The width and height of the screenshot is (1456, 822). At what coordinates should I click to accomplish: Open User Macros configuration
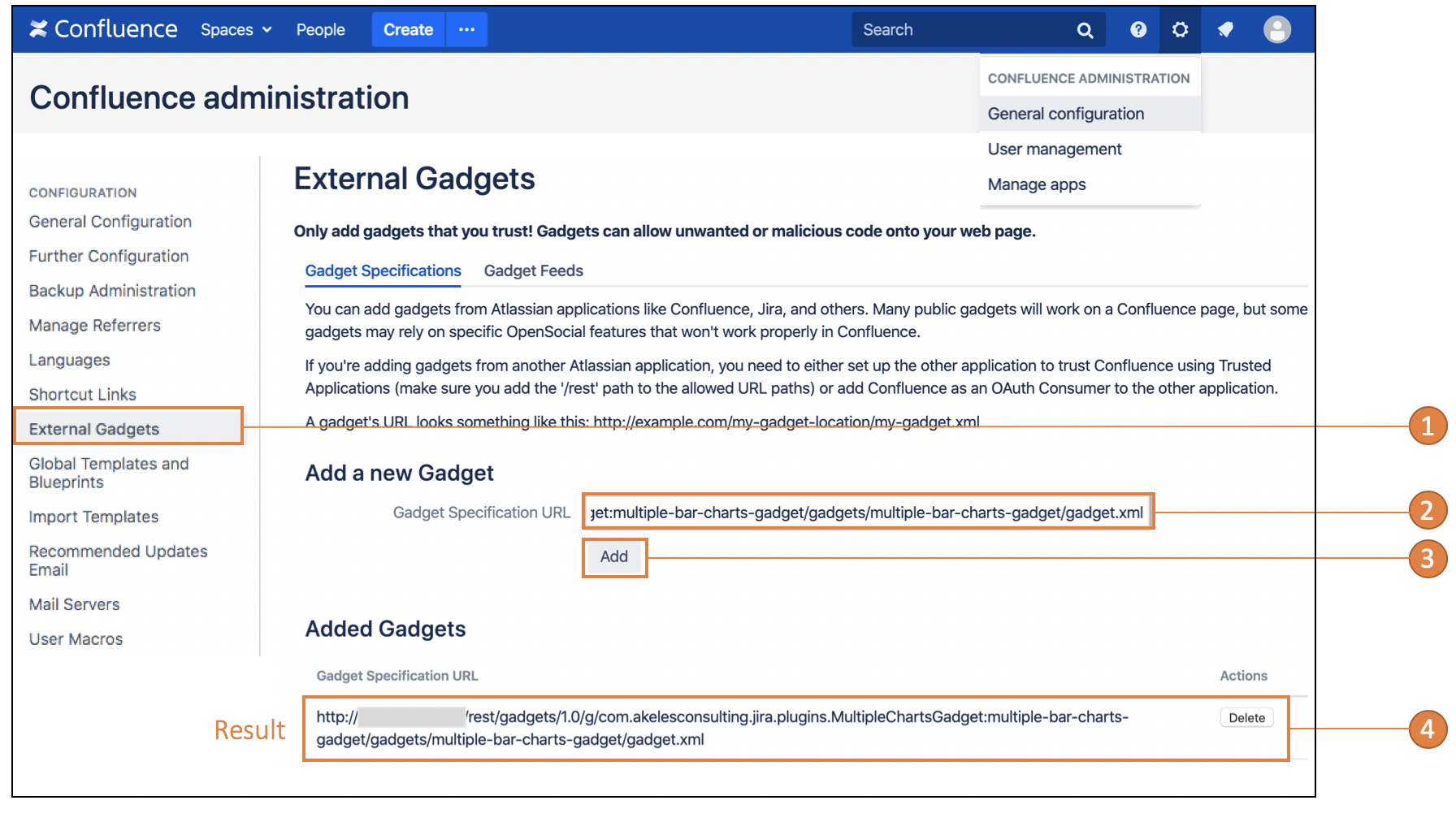75,638
